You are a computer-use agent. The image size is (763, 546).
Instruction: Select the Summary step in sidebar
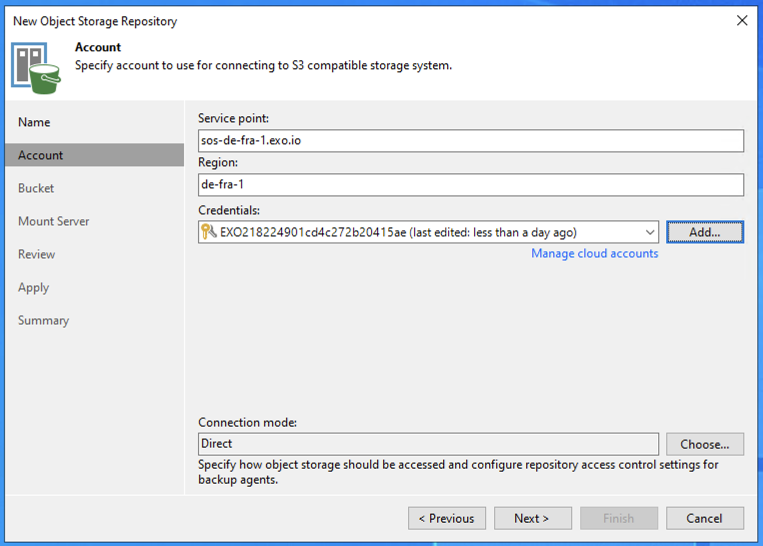pos(43,320)
